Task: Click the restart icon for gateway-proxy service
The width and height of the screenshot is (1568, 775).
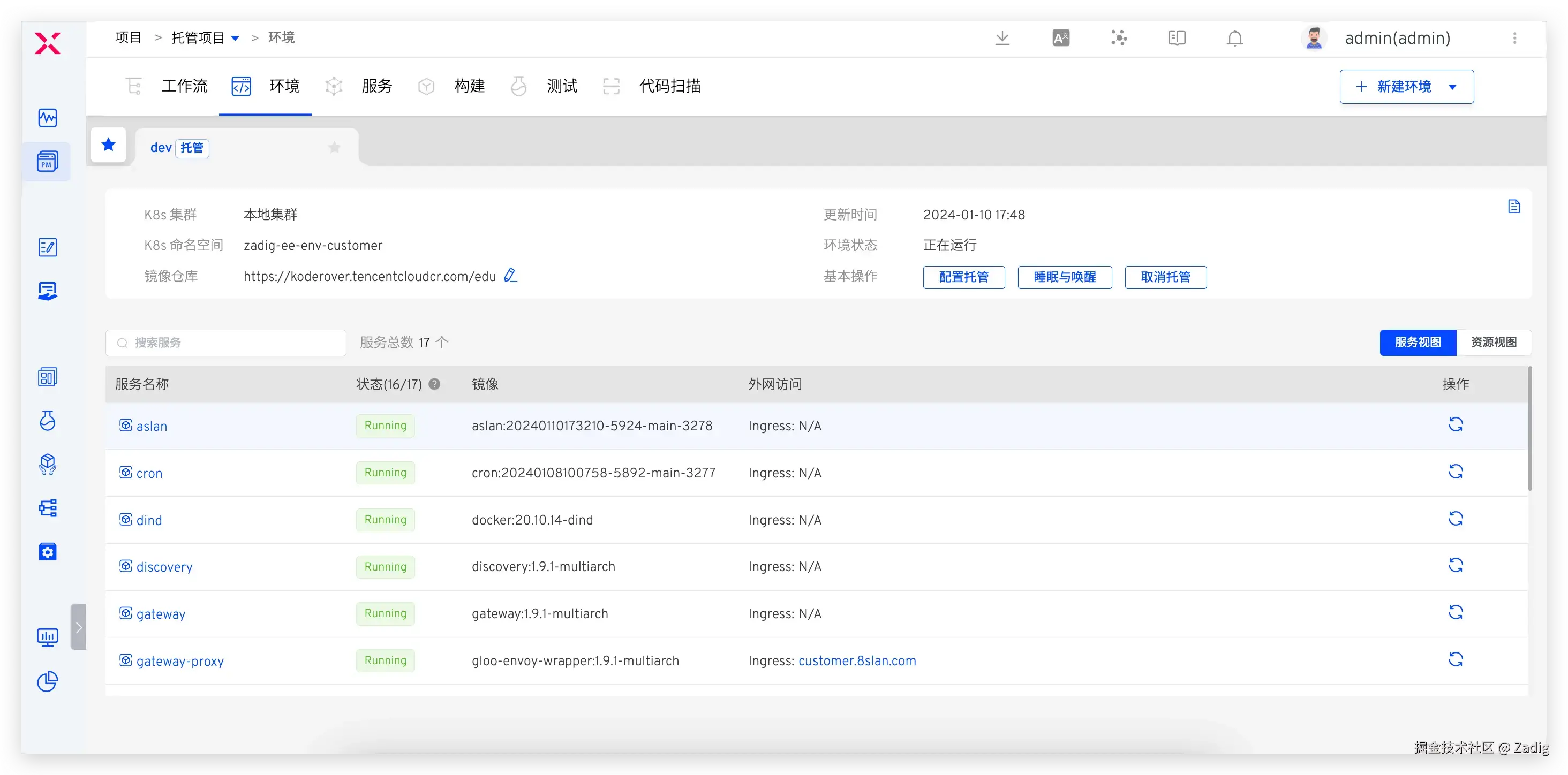Action: [1455, 659]
